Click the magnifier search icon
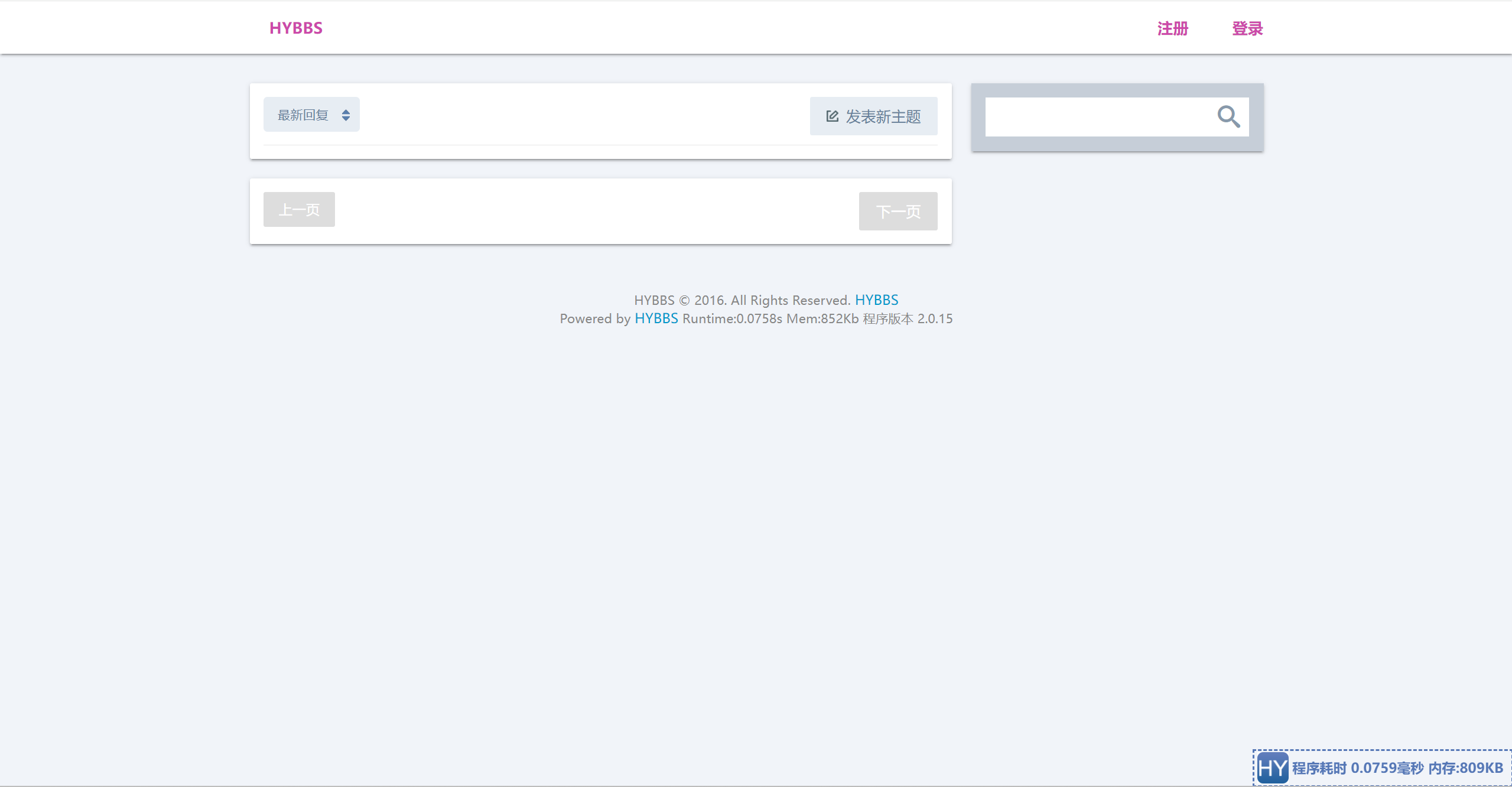The width and height of the screenshot is (1512, 787). click(x=1228, y=116)
